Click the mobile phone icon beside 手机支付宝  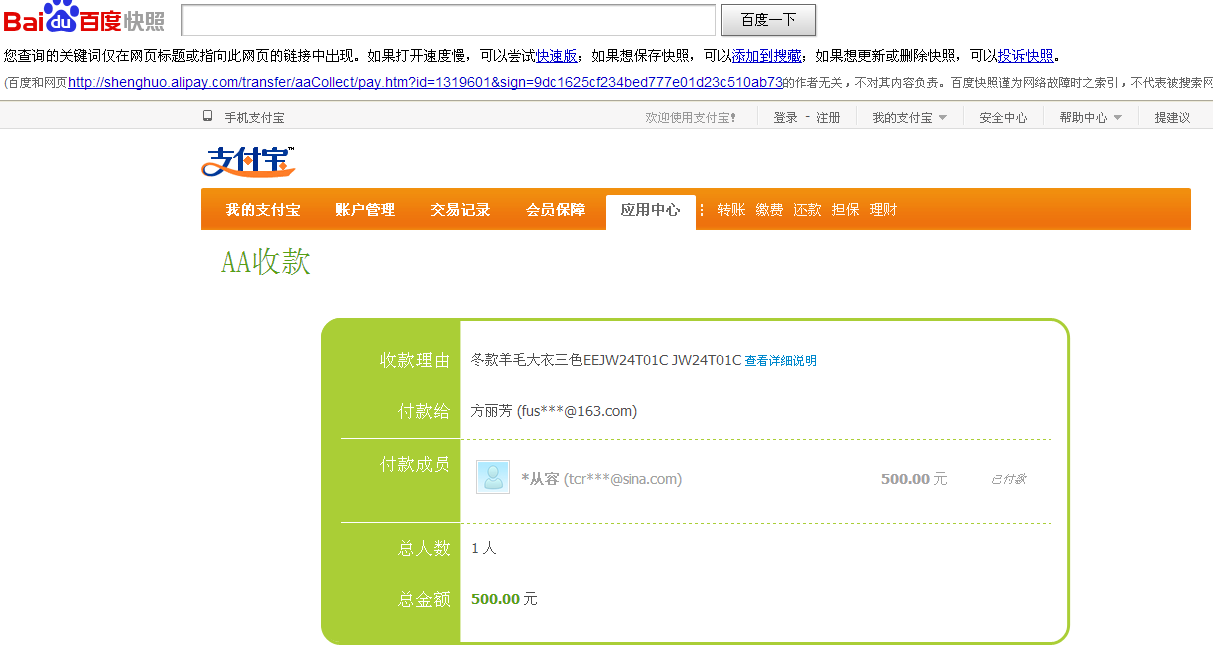(208, 117)
